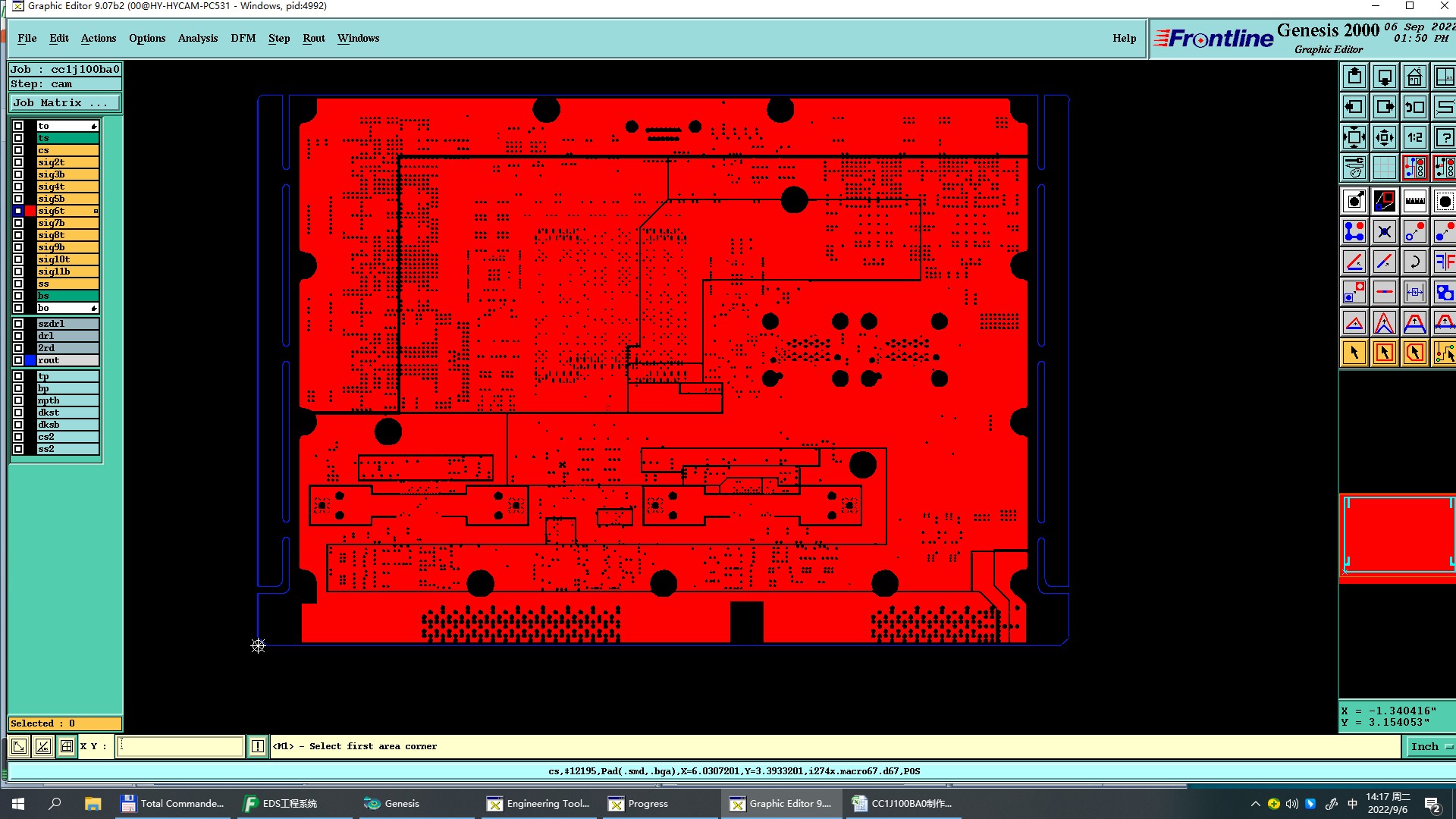Open the Rout menu
The width and height of the screenshot is (1456, 819).
tap(313, 39)
